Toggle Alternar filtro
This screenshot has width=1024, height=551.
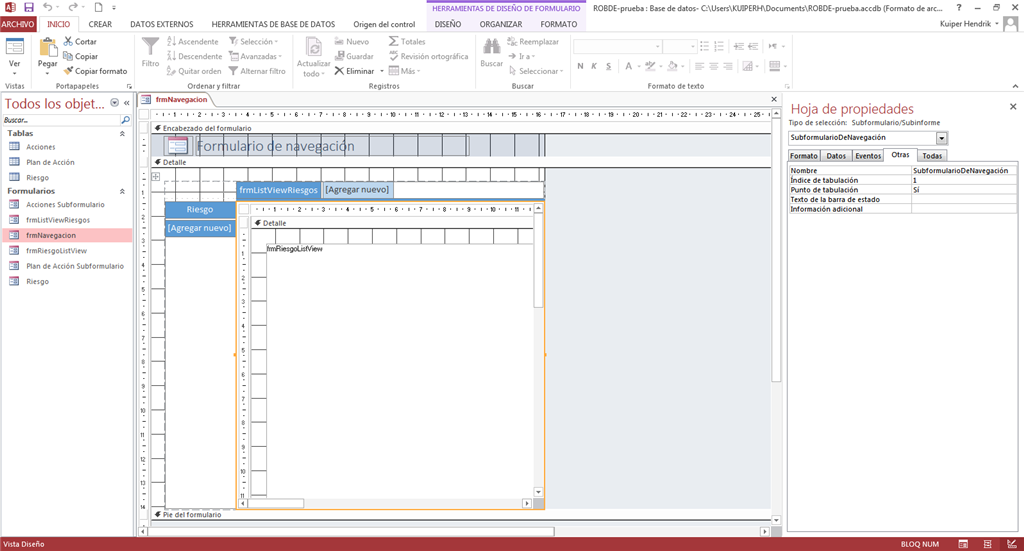257,71
